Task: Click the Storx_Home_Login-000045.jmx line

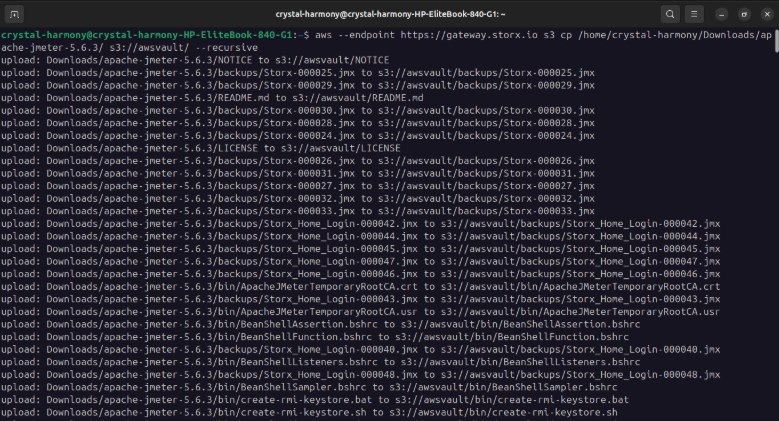Action: click(361, 249)
